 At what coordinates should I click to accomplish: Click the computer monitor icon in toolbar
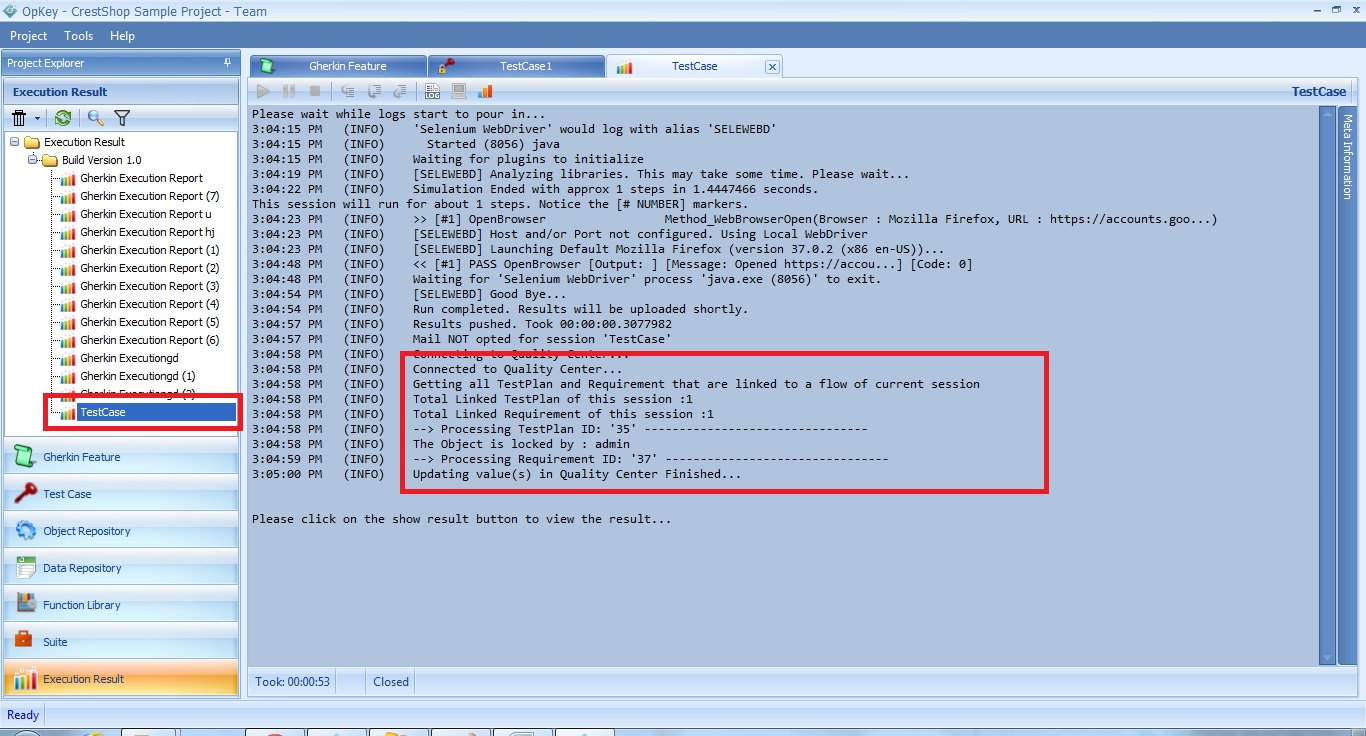point(459,91)
